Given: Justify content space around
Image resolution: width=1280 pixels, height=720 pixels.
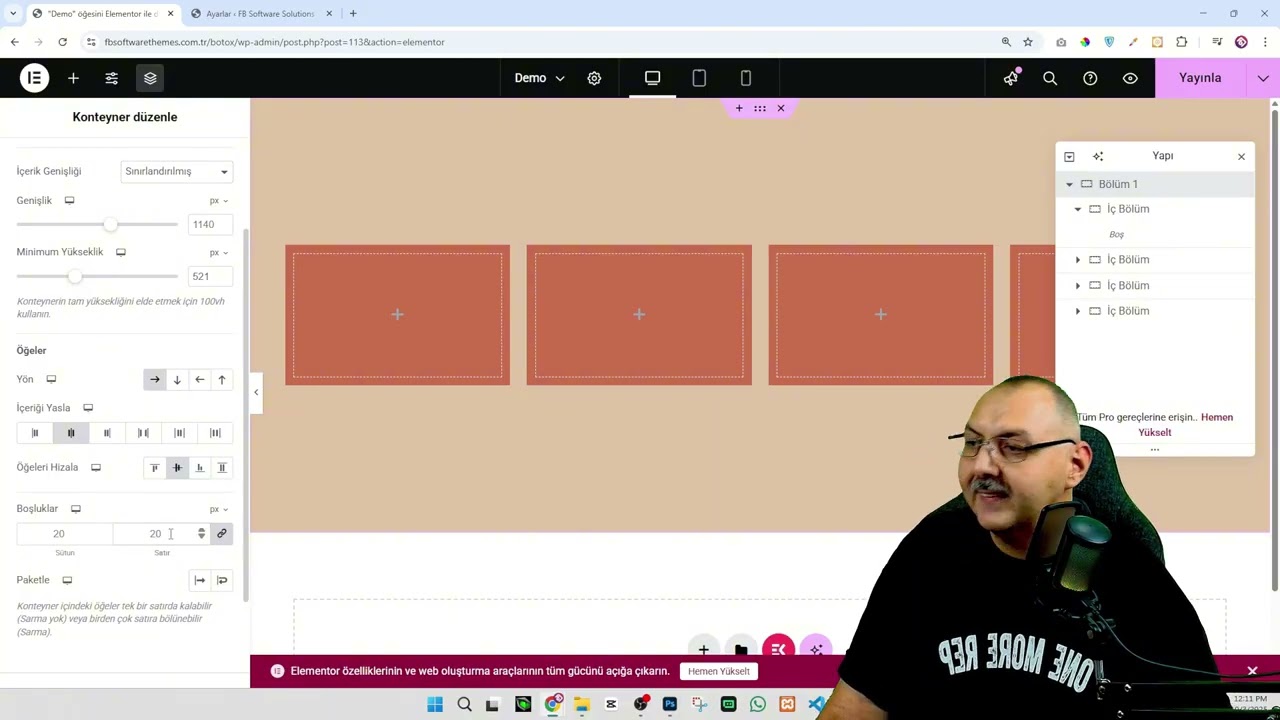Looking at the screenshot, I should (179, 433).
